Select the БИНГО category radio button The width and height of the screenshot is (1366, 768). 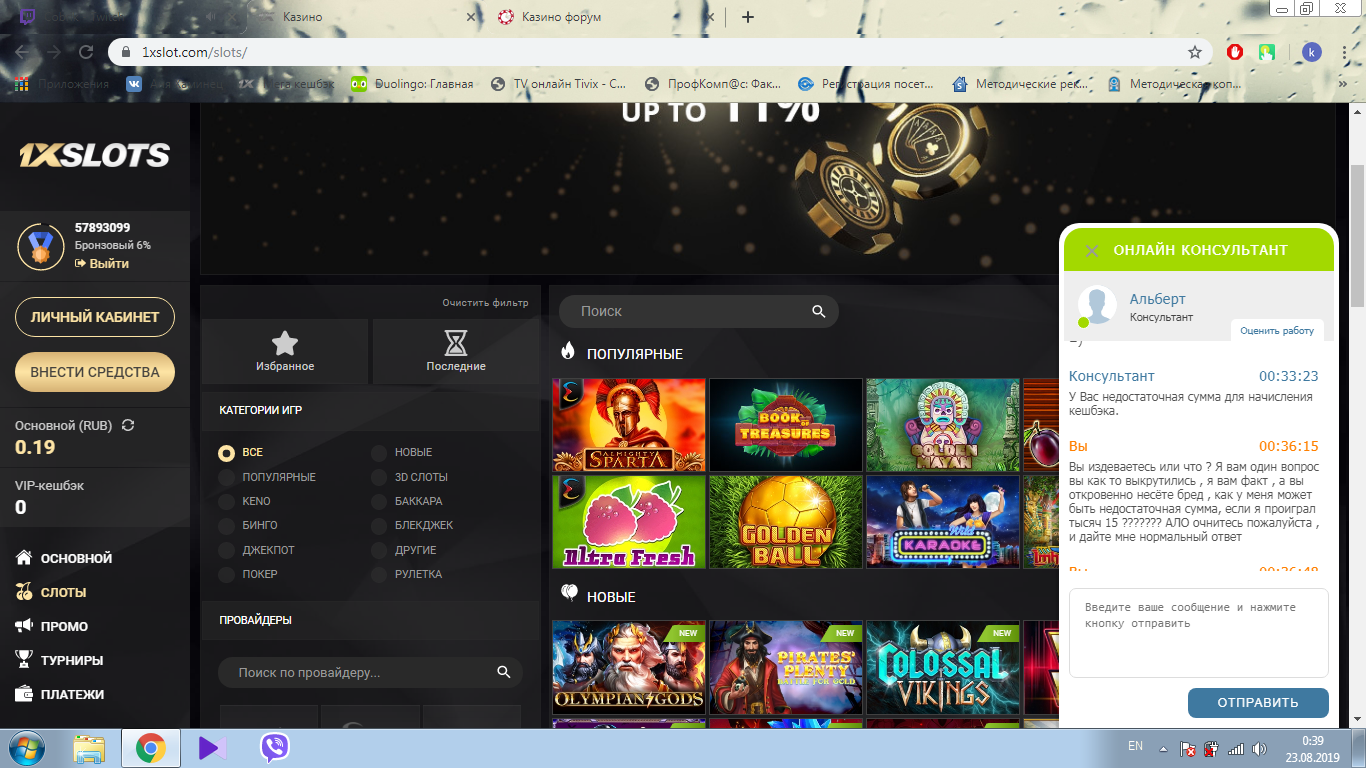point(227,525)
